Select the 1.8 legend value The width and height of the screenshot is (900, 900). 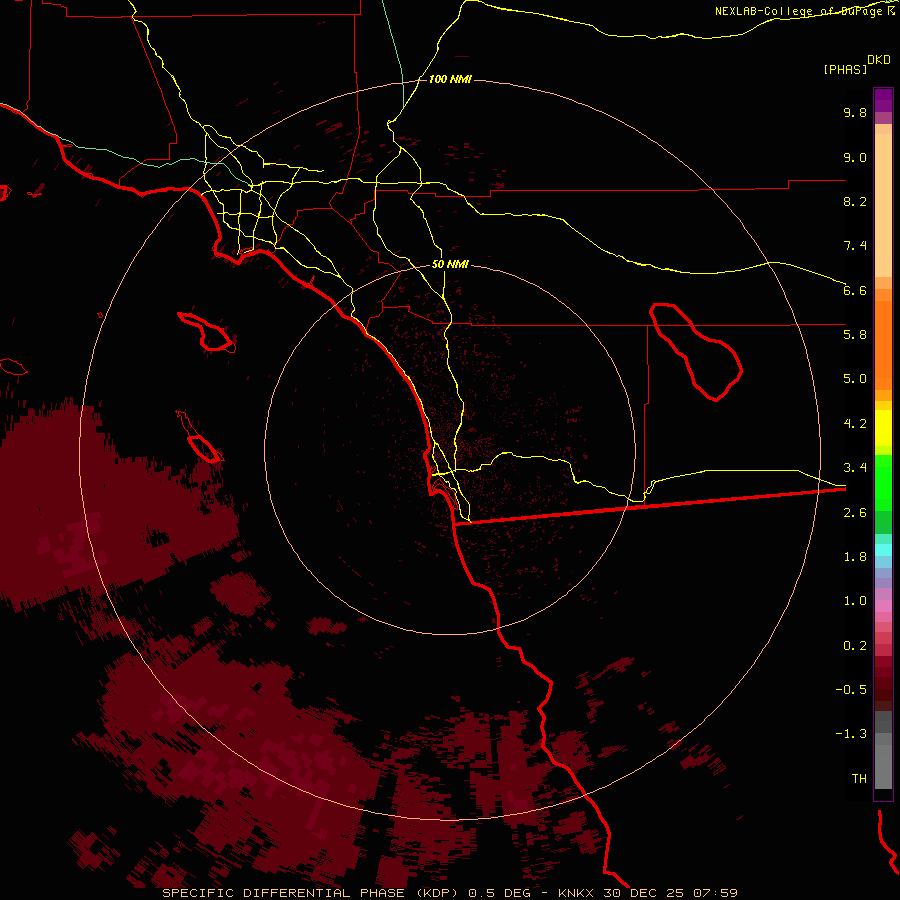click(855, 557)
